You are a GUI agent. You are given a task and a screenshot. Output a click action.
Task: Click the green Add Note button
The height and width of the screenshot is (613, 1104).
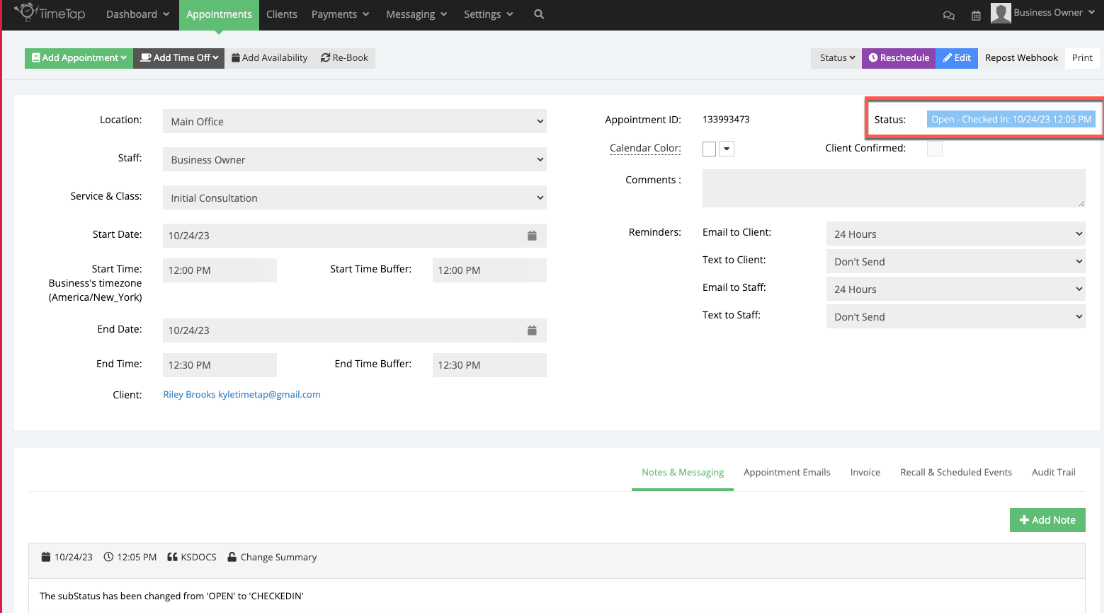coord(1047,520)
